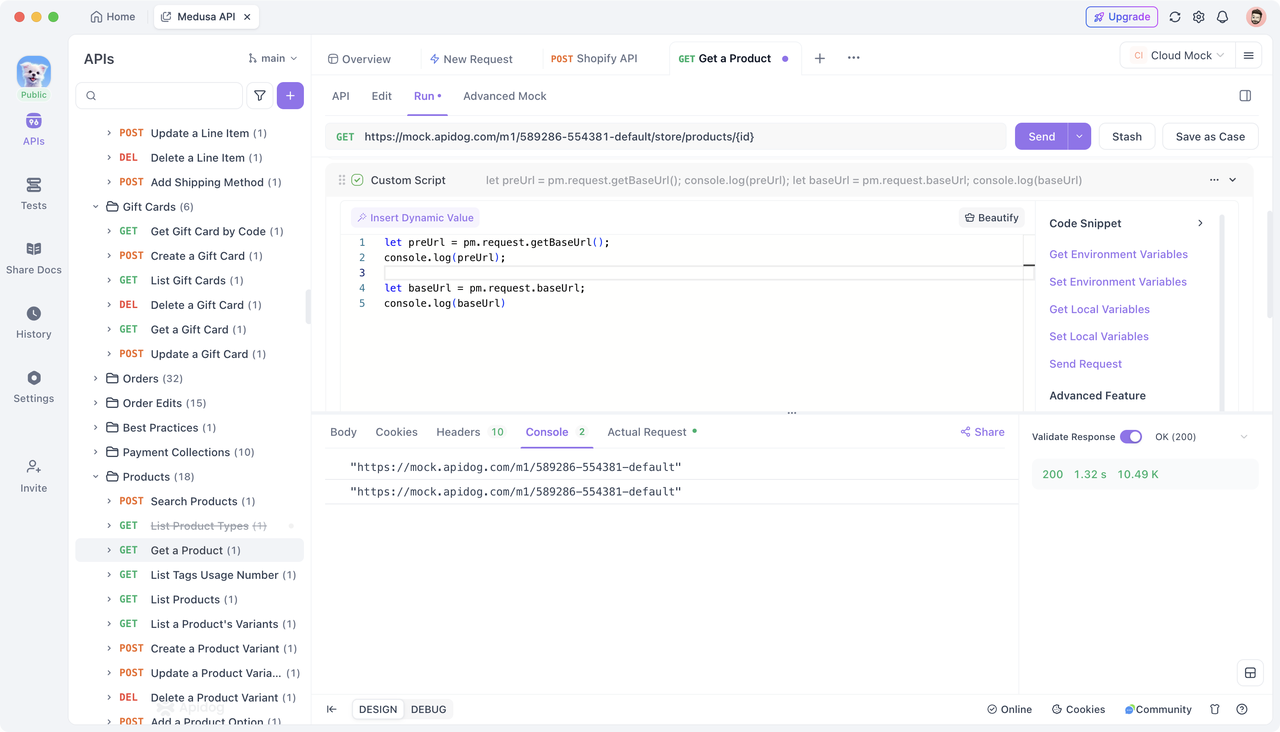Switch to the Overview tab
This screenshot has width=1280, height=732.
click(359, 59)
